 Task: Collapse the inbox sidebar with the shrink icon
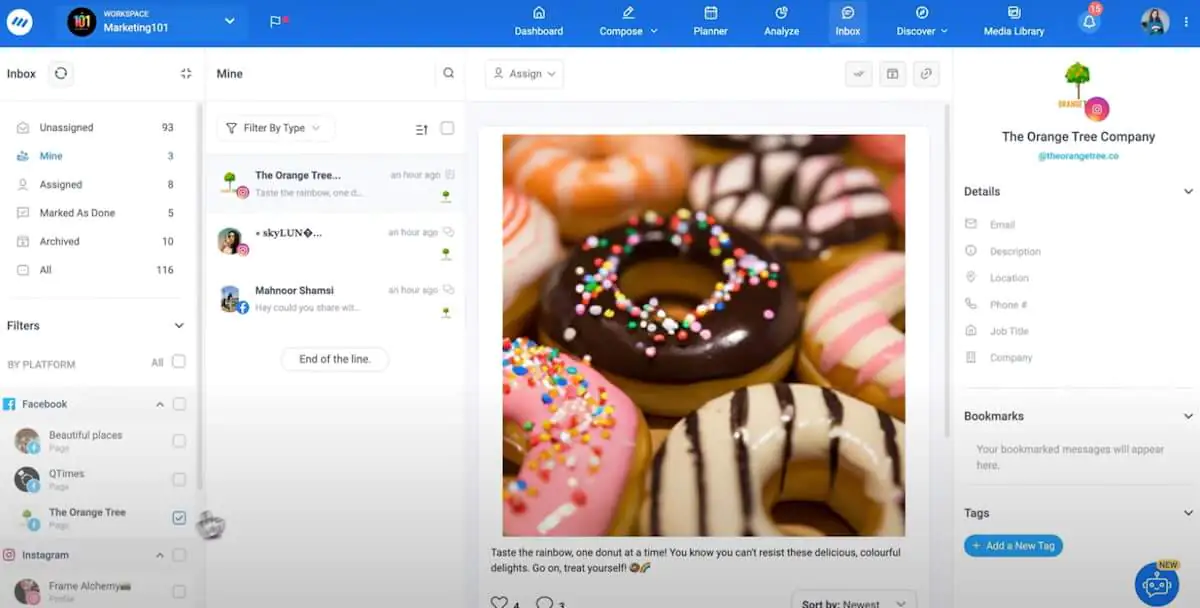click(186, 73)
